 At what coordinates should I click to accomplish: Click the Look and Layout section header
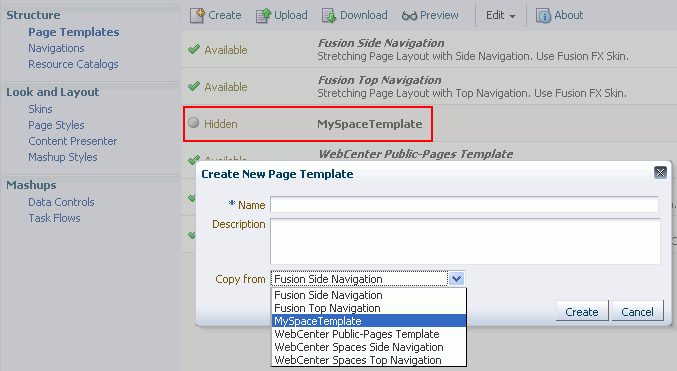[53, 92]
